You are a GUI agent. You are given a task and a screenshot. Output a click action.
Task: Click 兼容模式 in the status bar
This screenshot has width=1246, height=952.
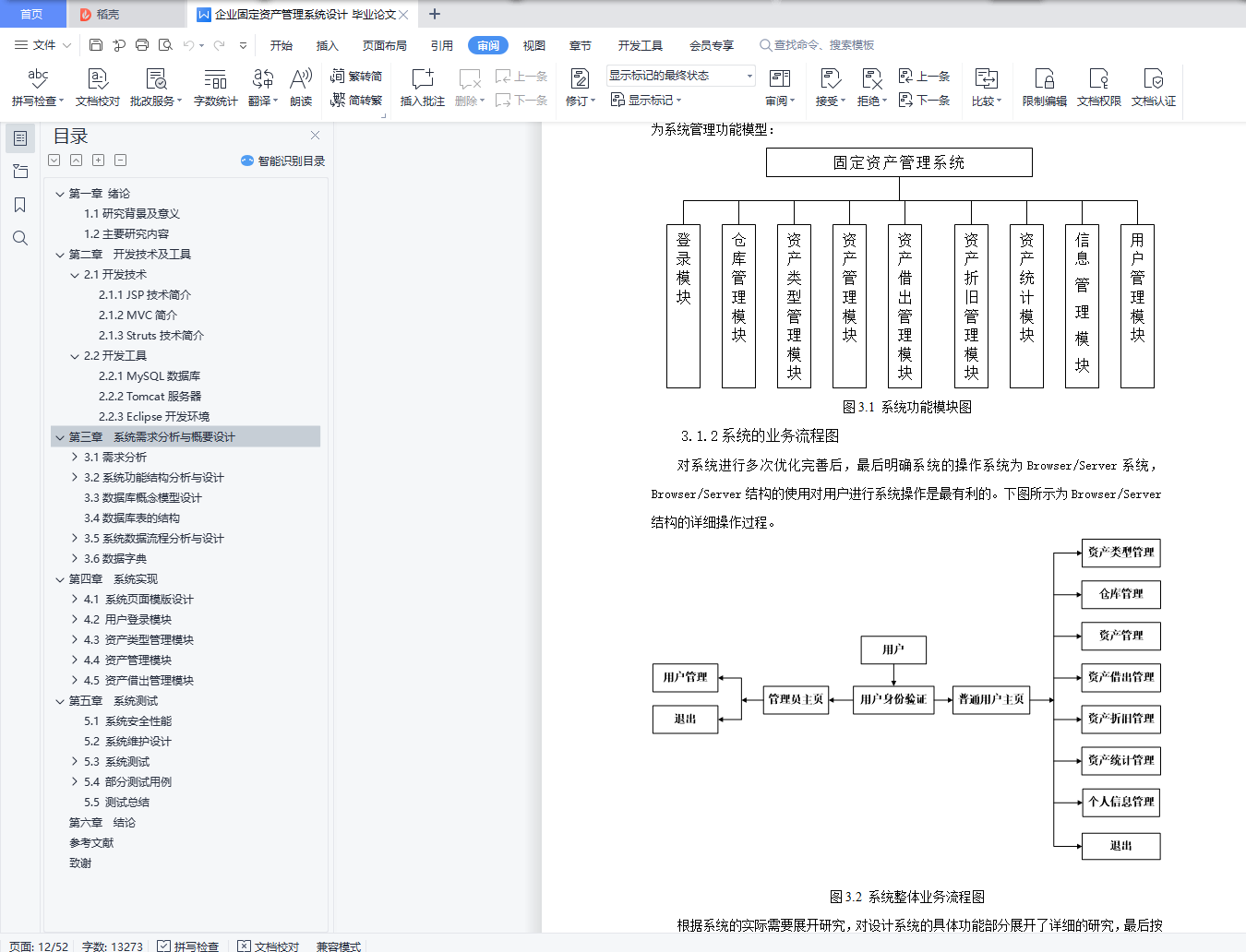click(x=339, y=946)
